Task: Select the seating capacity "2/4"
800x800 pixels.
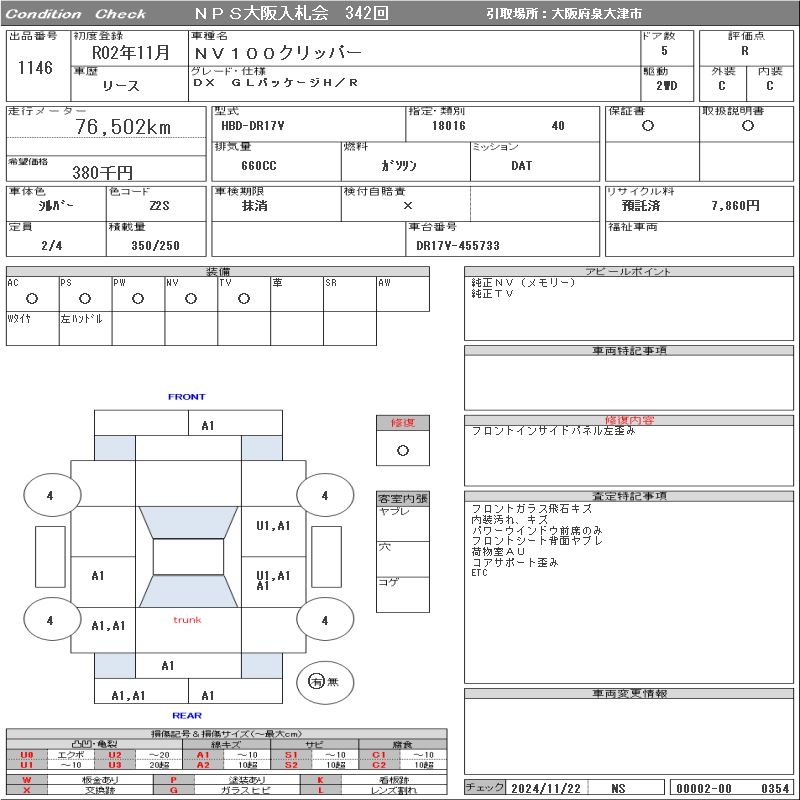Action: coord(52,245)
